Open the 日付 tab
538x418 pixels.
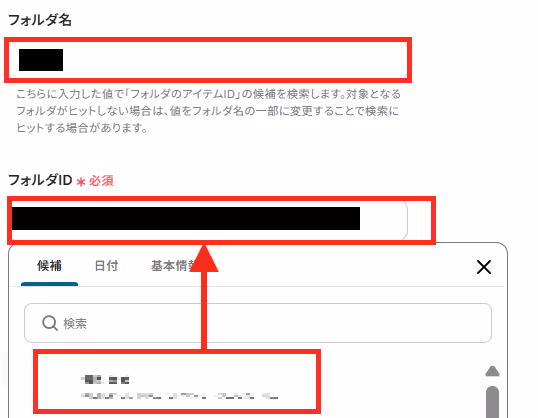pyautogui.click(x=106, y=266)
